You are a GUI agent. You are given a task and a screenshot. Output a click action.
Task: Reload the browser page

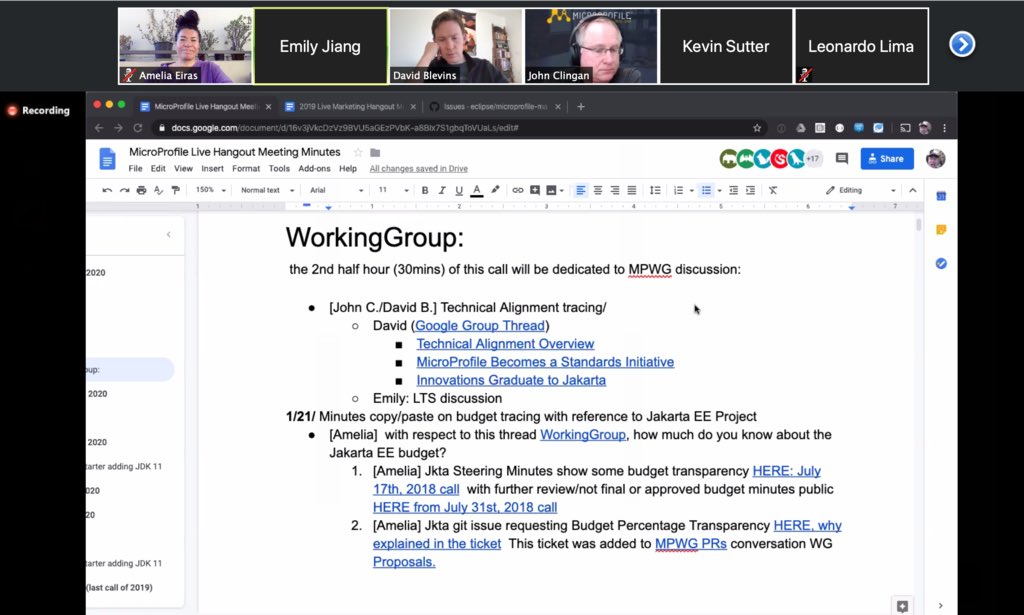pos(138,128)
